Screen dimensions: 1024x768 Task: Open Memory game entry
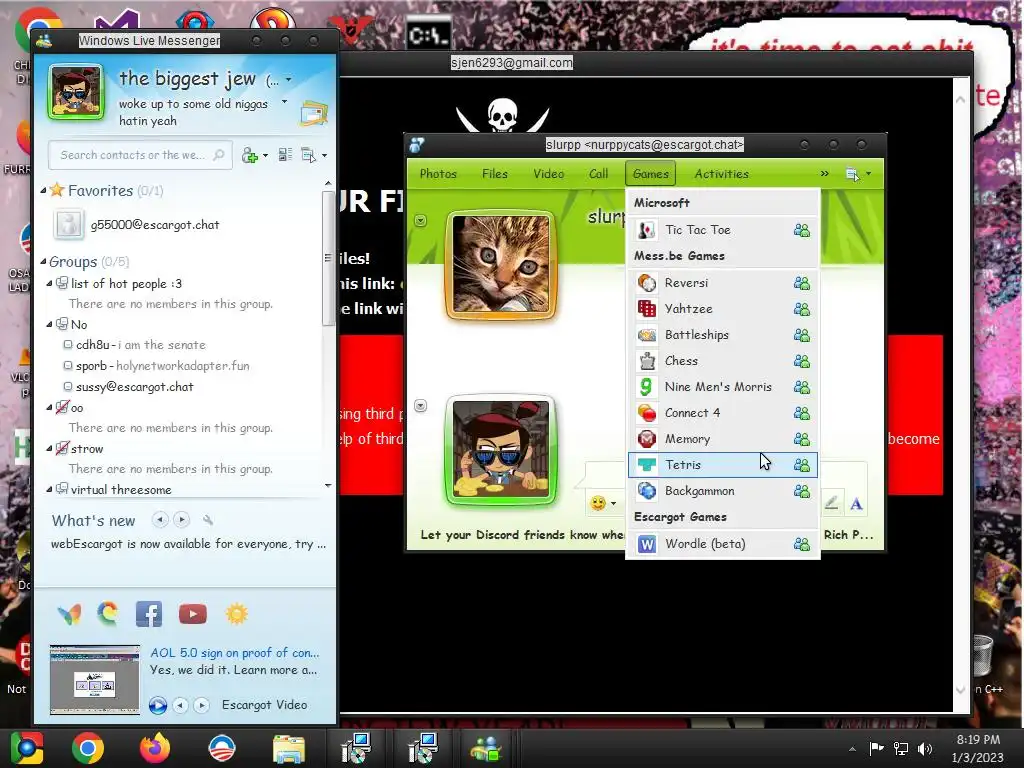pyautogui.click(x=722, y=440)
